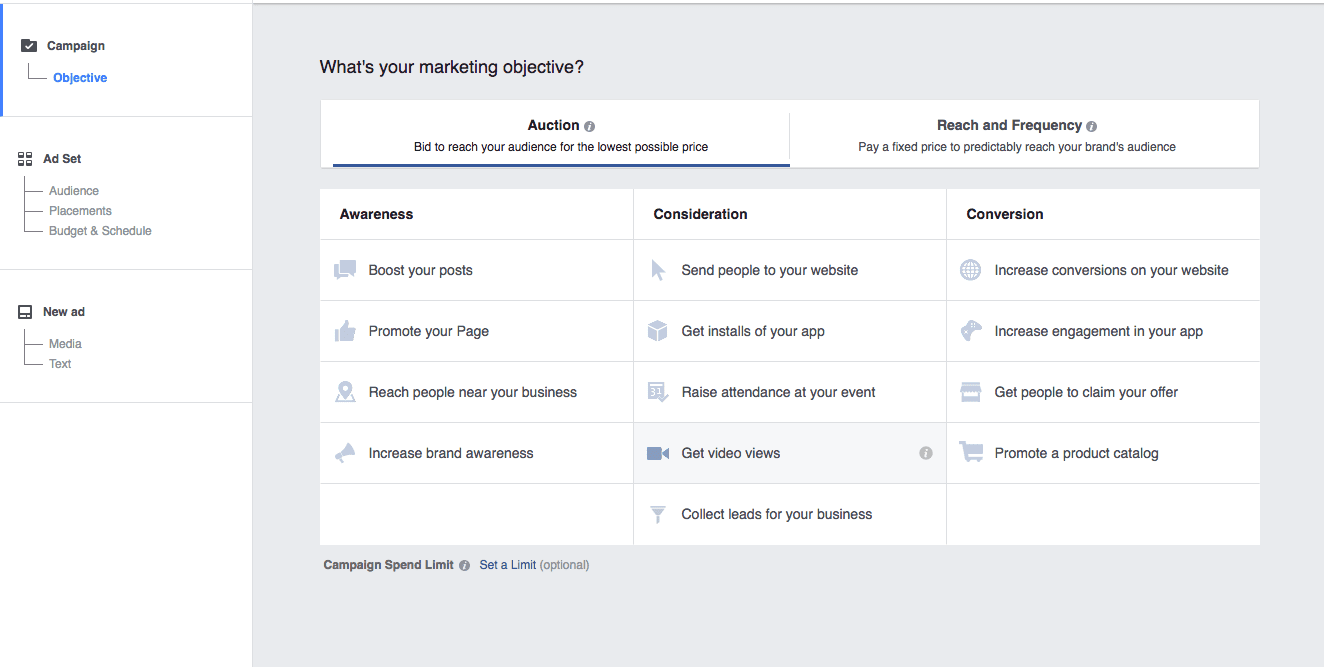Image resolution: width=1324 pixels, height=667 pixels.
Task: Click the New ad panel icon
Action: pos(26,312)
